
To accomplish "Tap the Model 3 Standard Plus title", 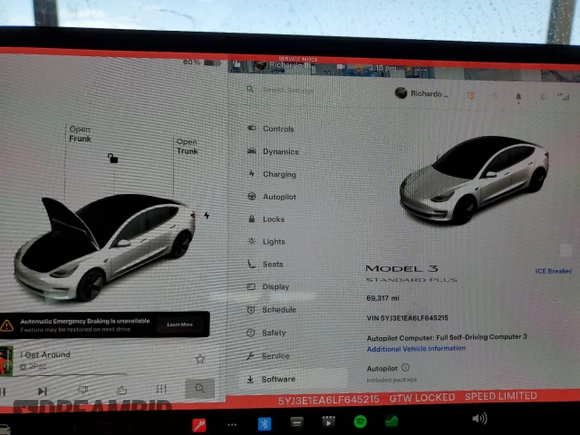I will tap(411, 273).
